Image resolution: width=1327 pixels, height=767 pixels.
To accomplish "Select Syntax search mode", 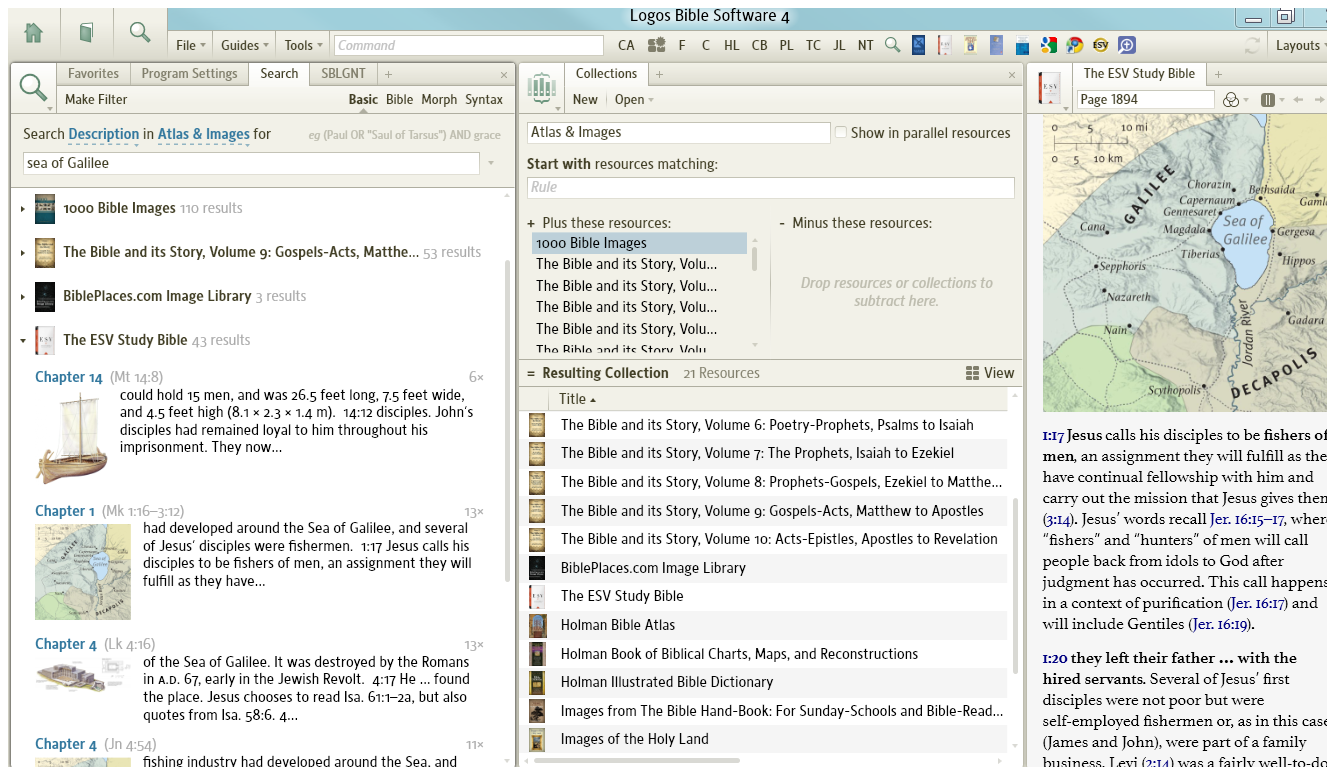I will click(x=484, y=100).
